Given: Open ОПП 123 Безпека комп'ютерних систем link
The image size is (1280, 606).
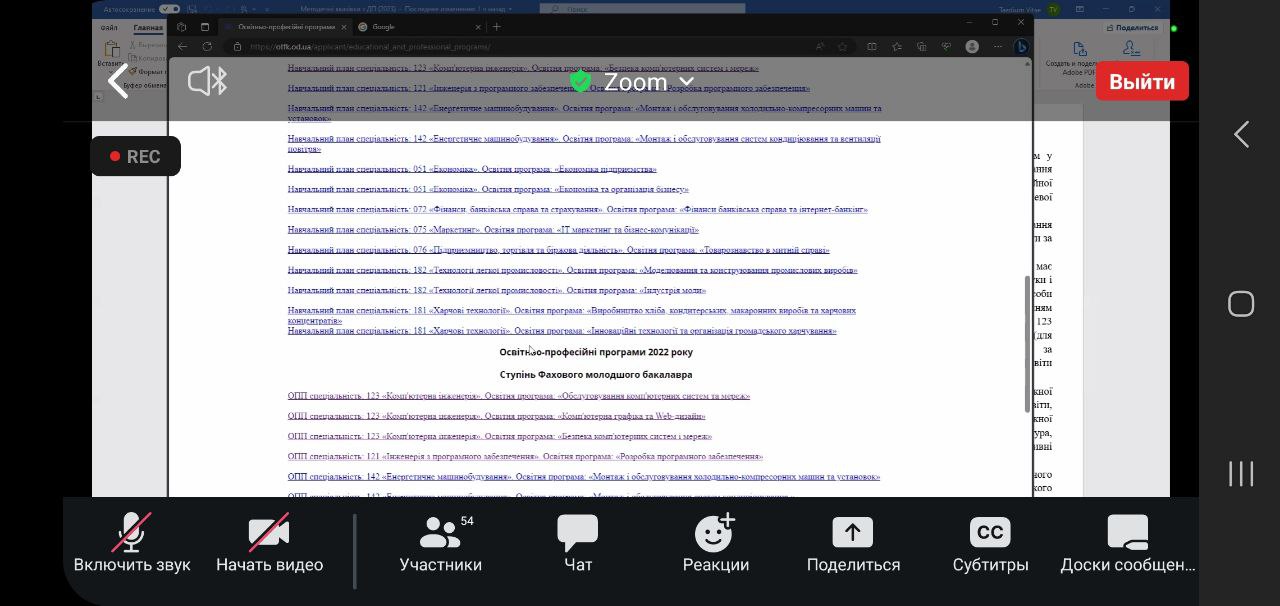Looking at the screenshot, I should point(500,436).
